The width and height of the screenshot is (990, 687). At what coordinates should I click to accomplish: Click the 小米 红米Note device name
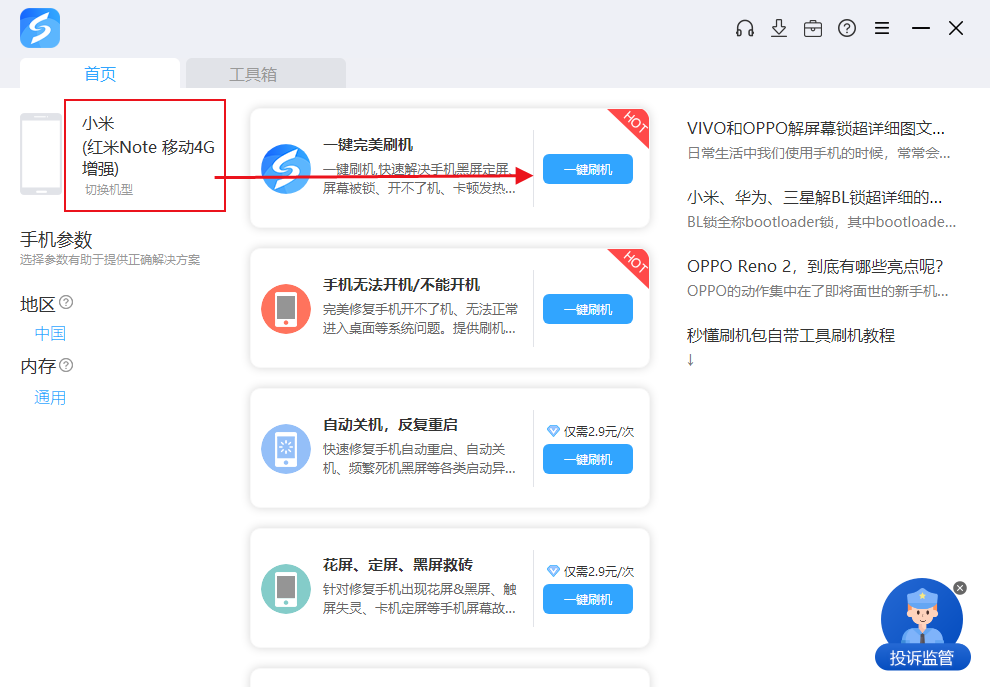tap(148, 146)
